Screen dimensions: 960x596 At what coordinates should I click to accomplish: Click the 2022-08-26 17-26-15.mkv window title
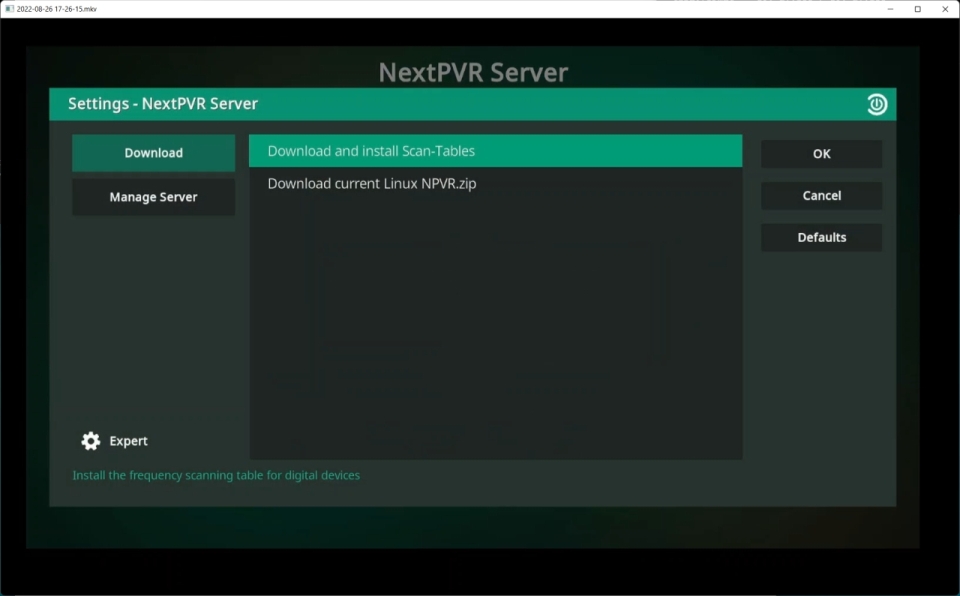pyautogui.click(x=57, y=8)
